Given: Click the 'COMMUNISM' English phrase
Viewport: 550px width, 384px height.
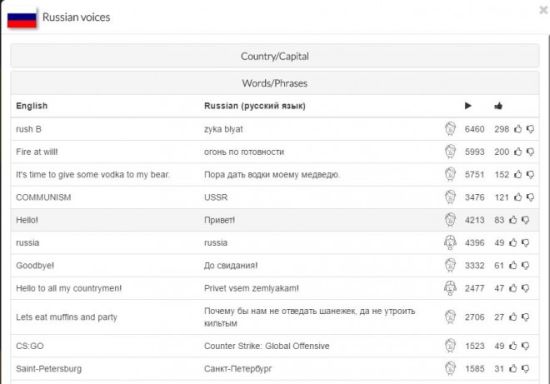Looking at the screenshot, I should (x=43, y=197).
